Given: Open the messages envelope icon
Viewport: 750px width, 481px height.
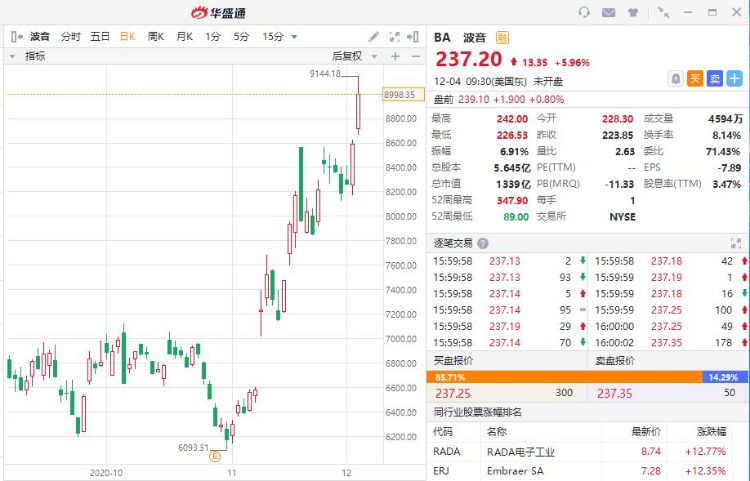Looking at the screenshot, I should point(608,12).
